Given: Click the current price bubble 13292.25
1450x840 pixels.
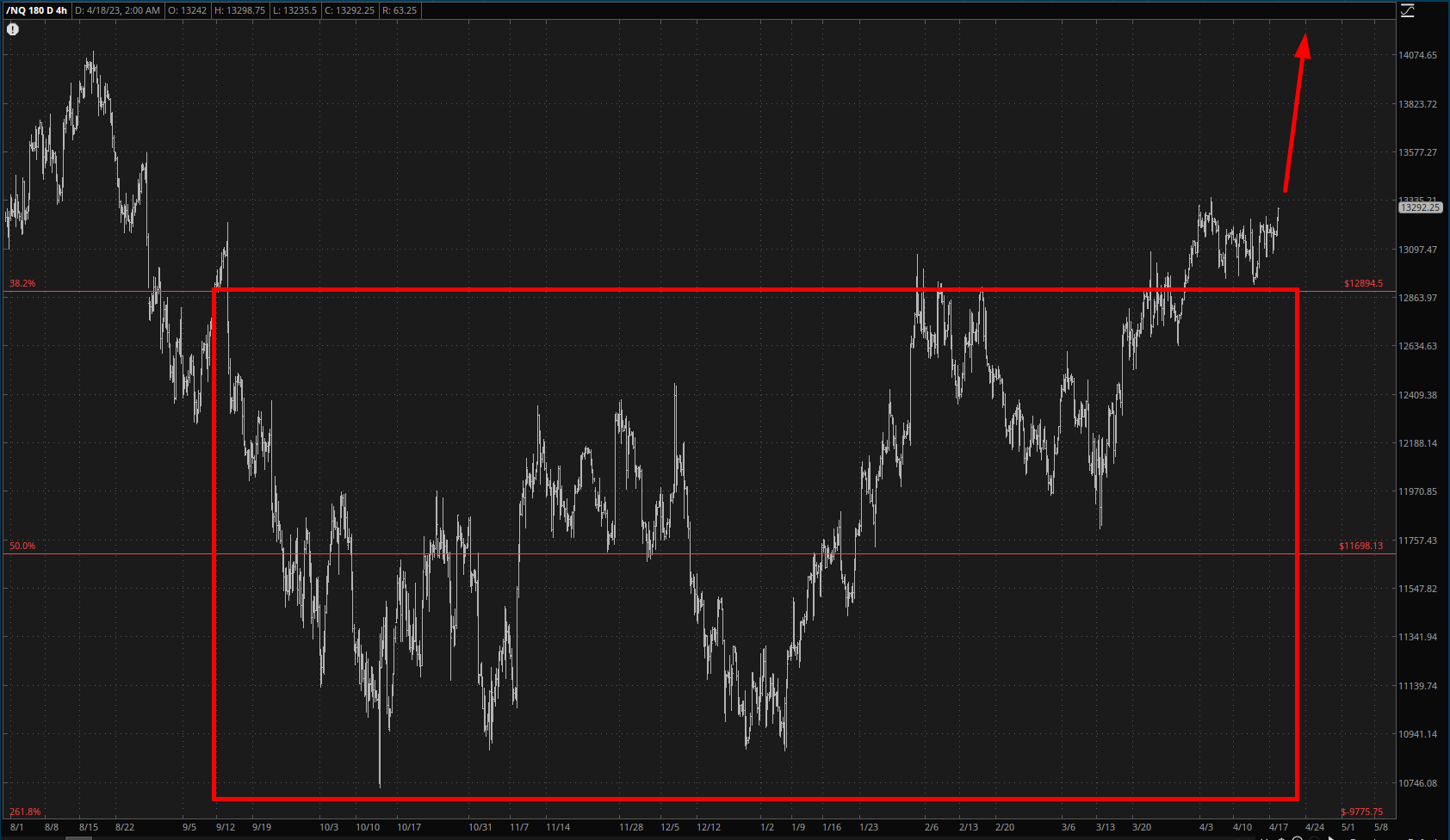Looking at the screenshot, I should pos(1419,207).
